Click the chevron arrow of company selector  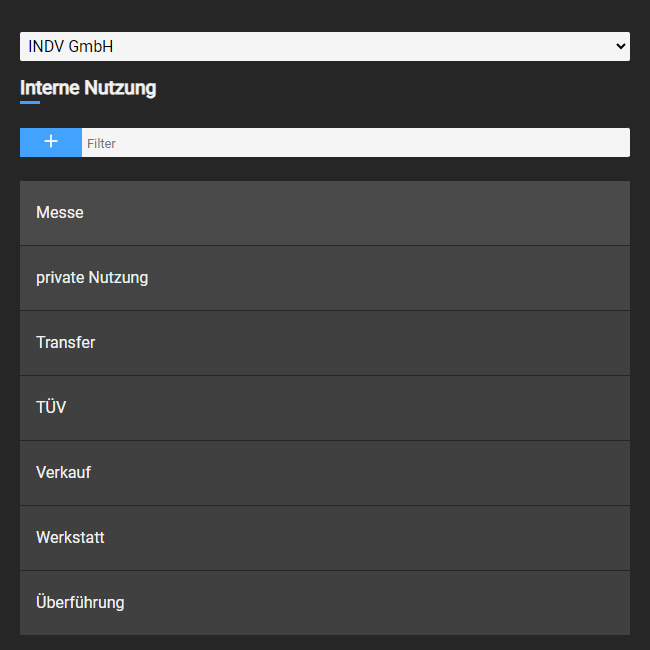point(620,46)
